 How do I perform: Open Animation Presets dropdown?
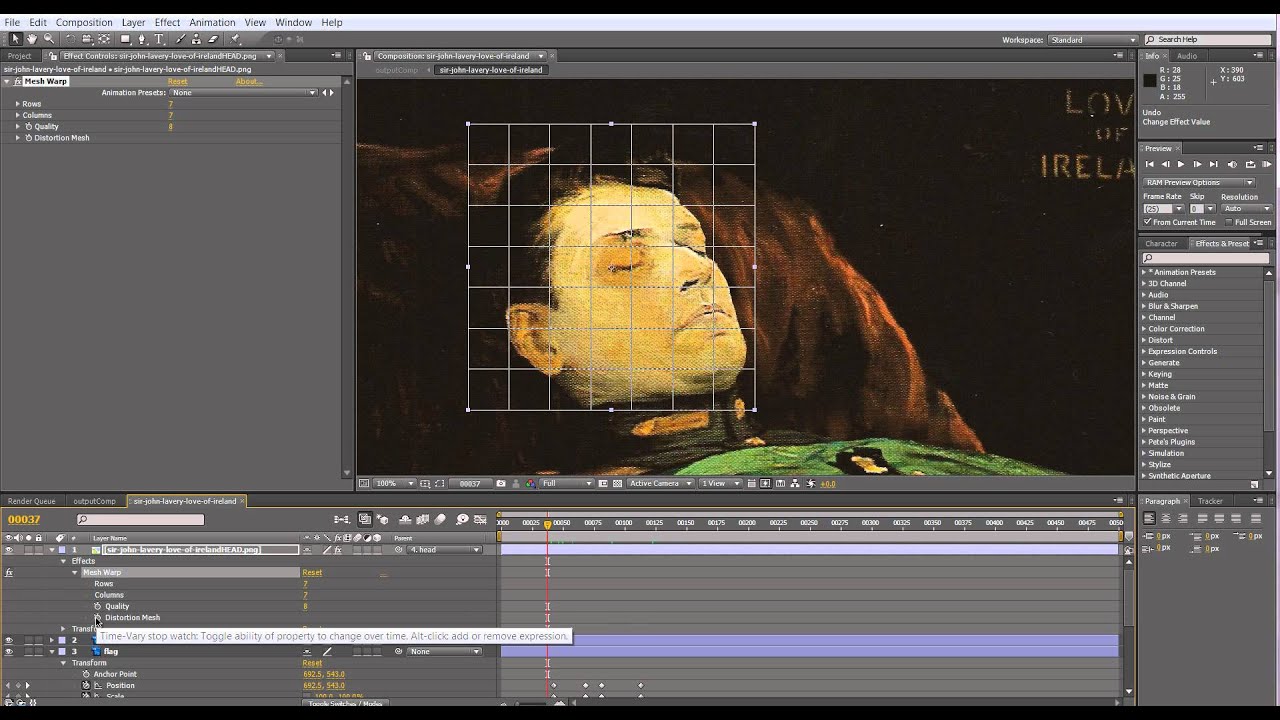pos(243,93)
